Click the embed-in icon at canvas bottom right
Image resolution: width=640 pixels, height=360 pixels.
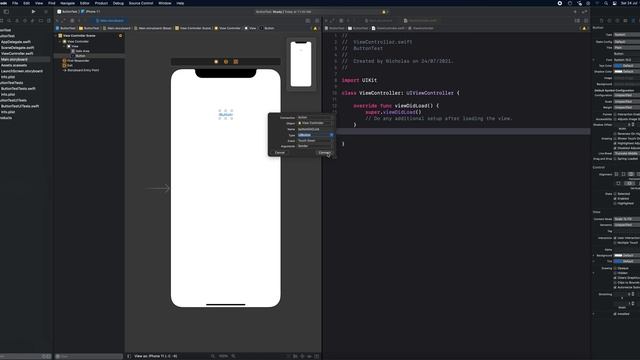pos(317,356)
